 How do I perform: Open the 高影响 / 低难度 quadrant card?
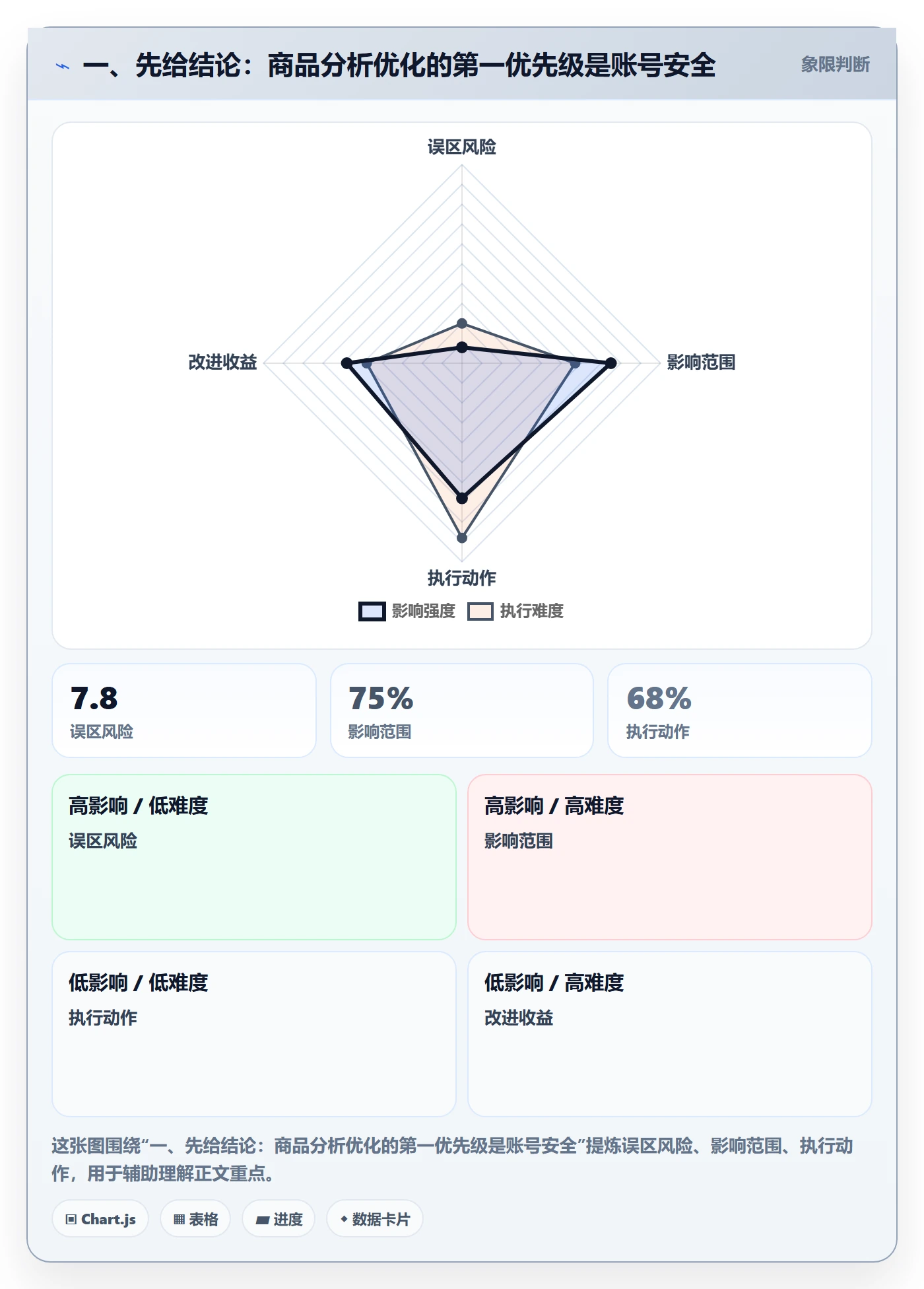(254, 857)
